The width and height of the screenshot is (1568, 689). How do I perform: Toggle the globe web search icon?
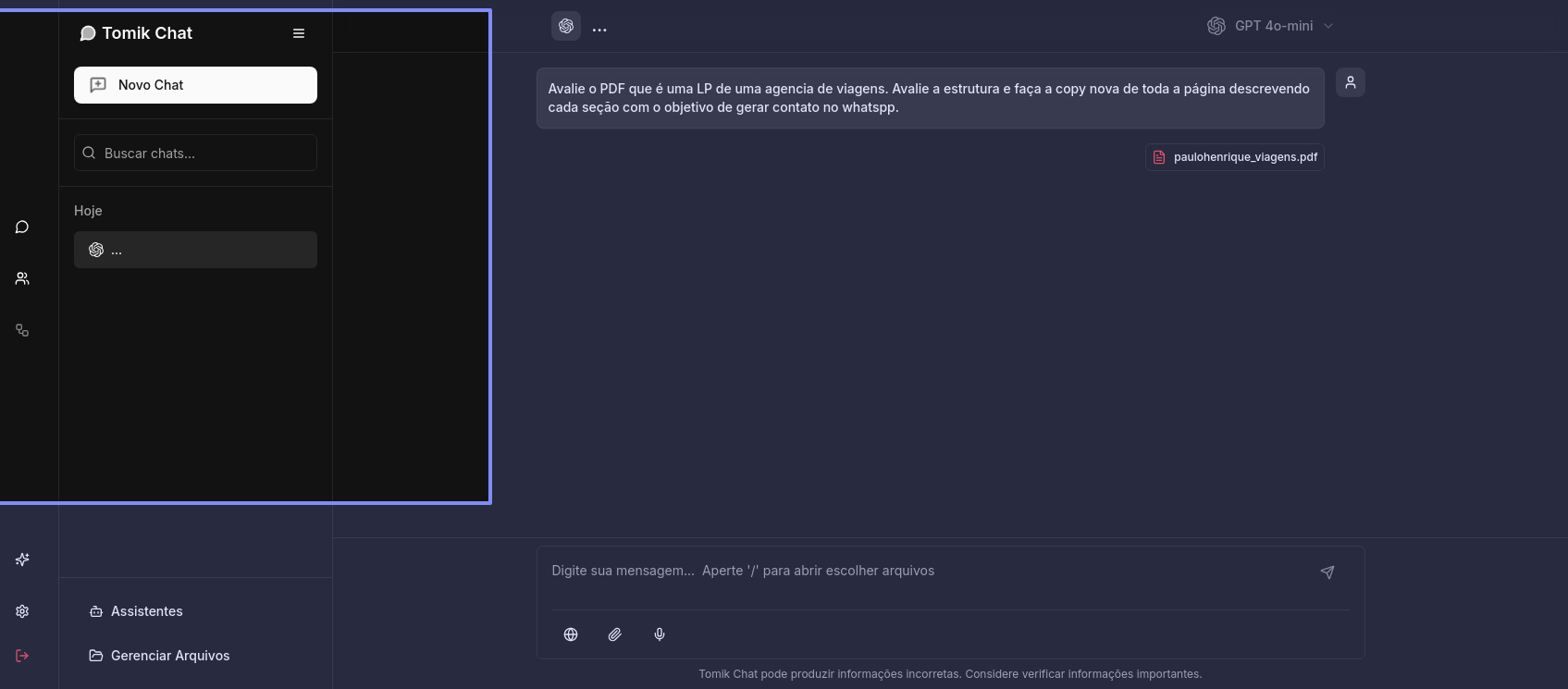[571, 634]
